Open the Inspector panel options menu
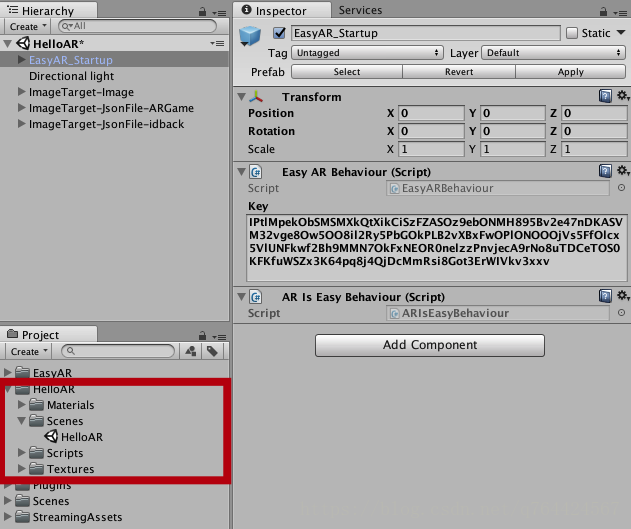 pos(620,13)
